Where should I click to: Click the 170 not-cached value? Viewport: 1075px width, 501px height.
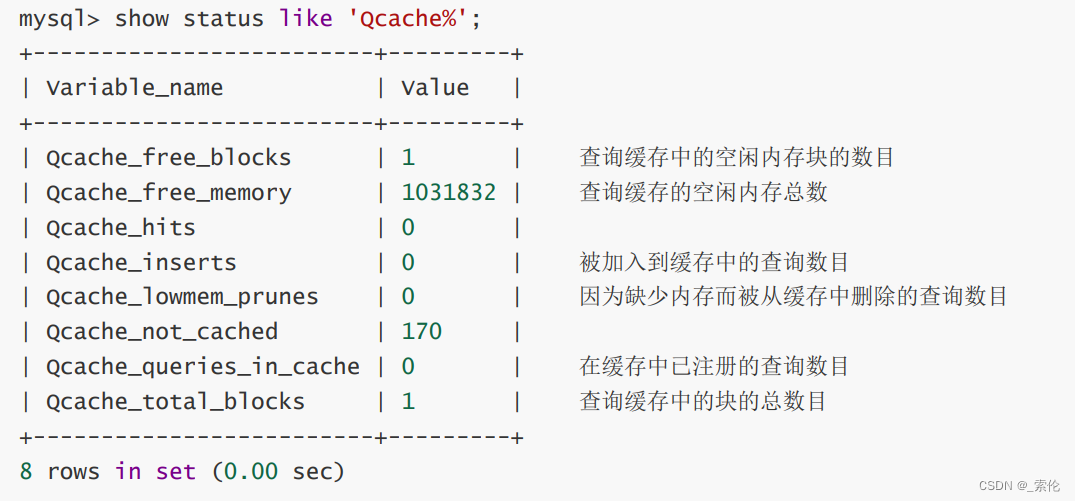coord(422,332)
